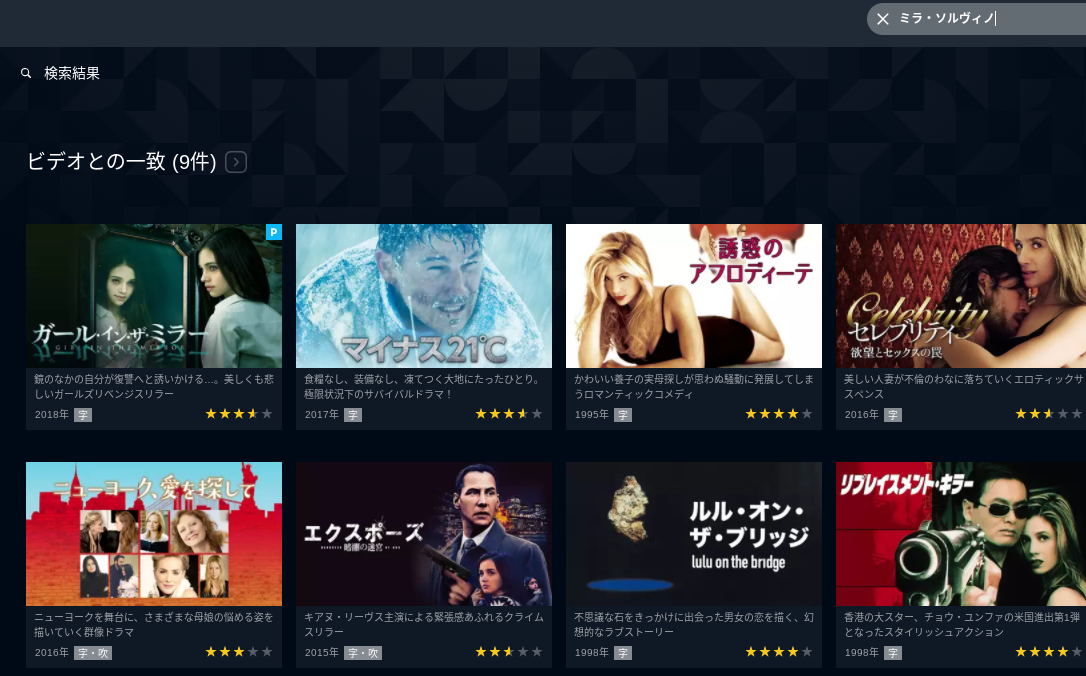Open the ガール・イン・ザ・ミラー thumbnail
The height and width of the screenshot is (676, 1086).
154,296
